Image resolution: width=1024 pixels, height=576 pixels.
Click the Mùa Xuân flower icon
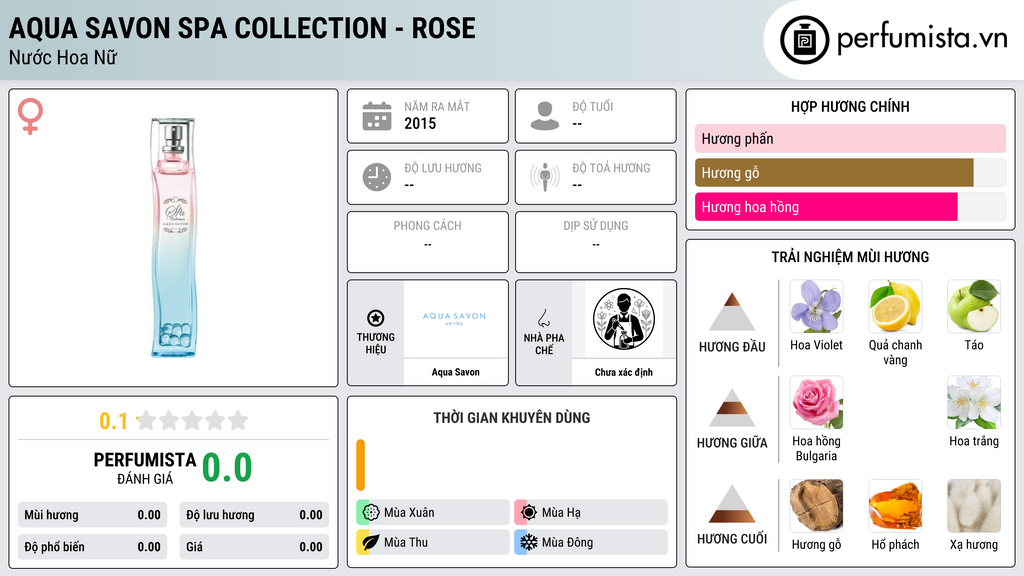371,513
